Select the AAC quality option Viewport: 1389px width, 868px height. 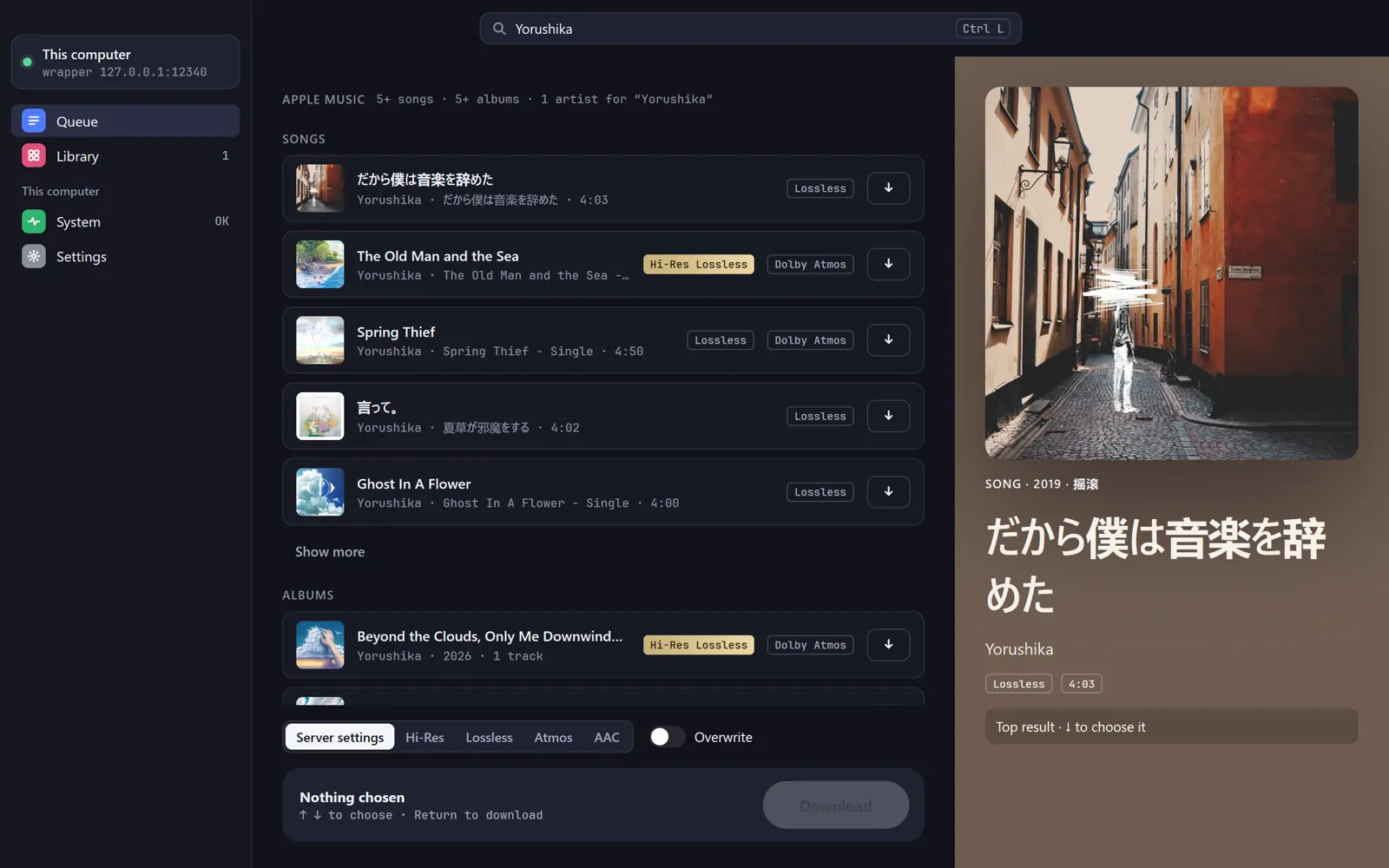pos(607,737)
